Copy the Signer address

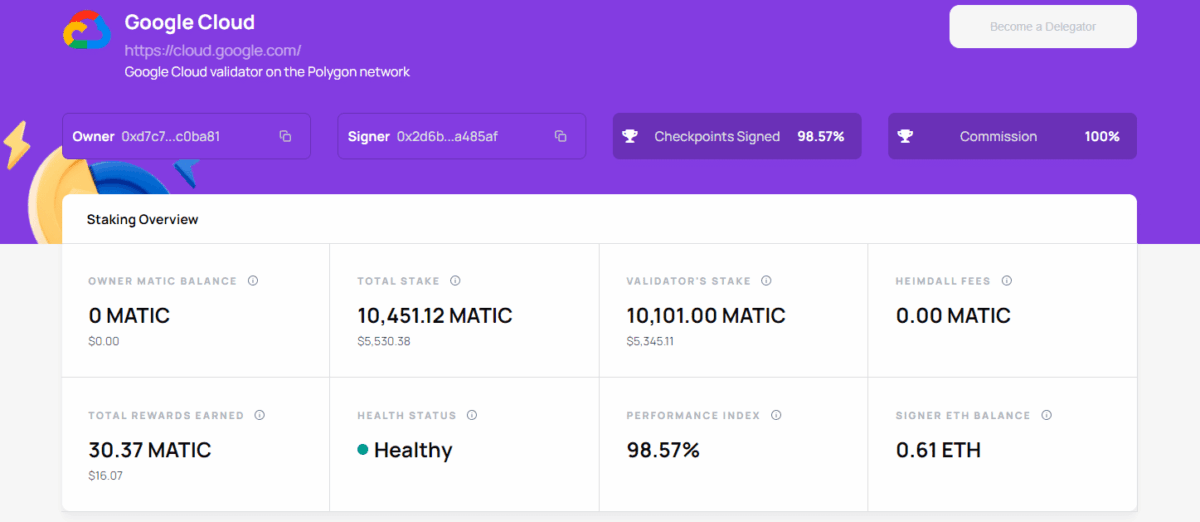pos(561,136)
